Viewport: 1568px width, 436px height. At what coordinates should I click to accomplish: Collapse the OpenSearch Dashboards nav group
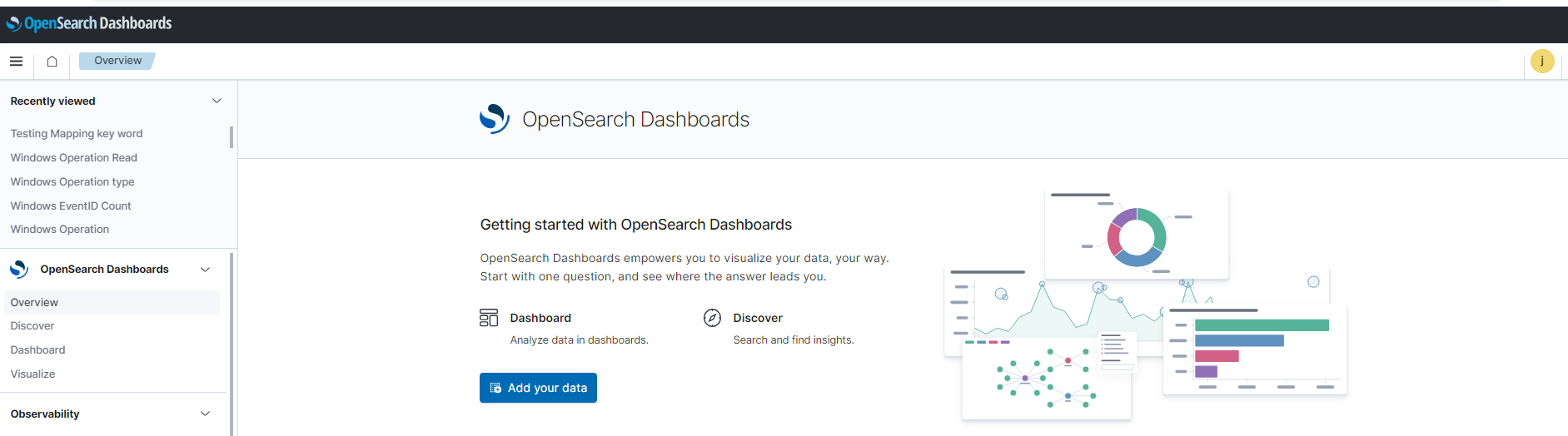pos(205,270)
